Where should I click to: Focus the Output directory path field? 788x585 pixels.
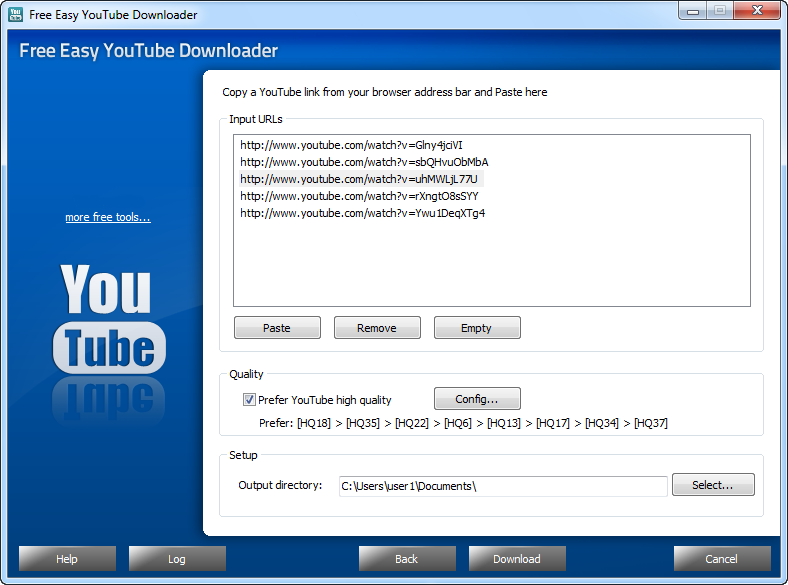503,486
